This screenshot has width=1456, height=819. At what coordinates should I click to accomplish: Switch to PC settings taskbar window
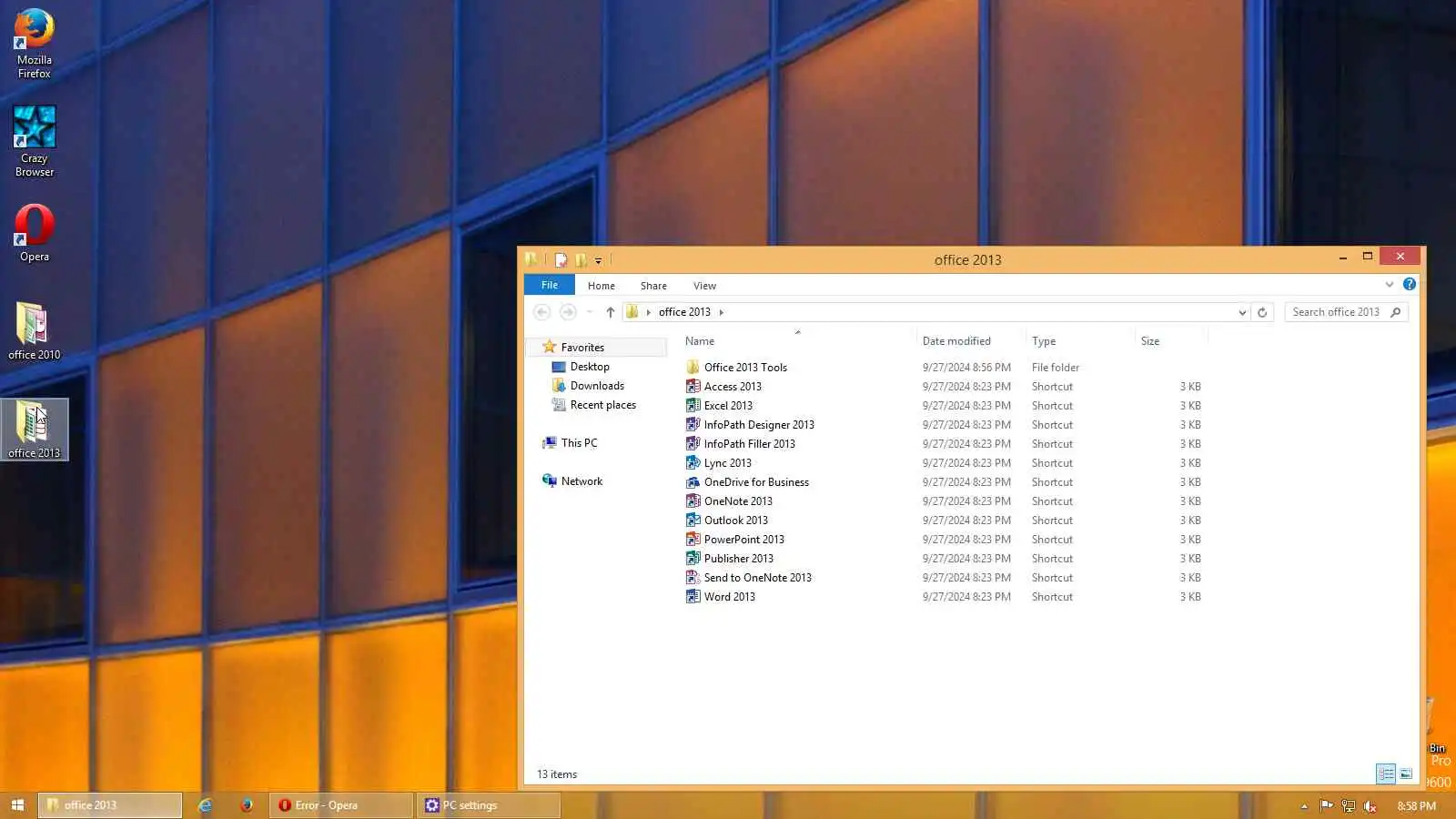(488, 805)
